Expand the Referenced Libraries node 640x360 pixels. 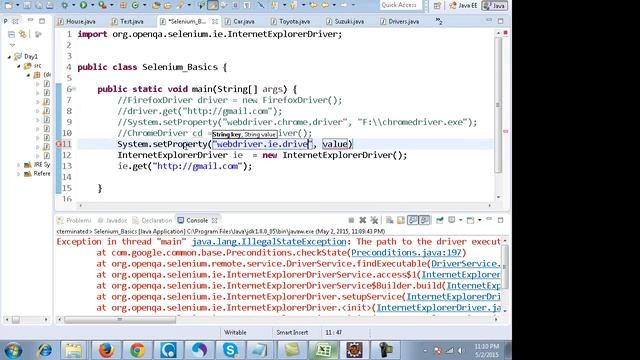tap(18, 174)
